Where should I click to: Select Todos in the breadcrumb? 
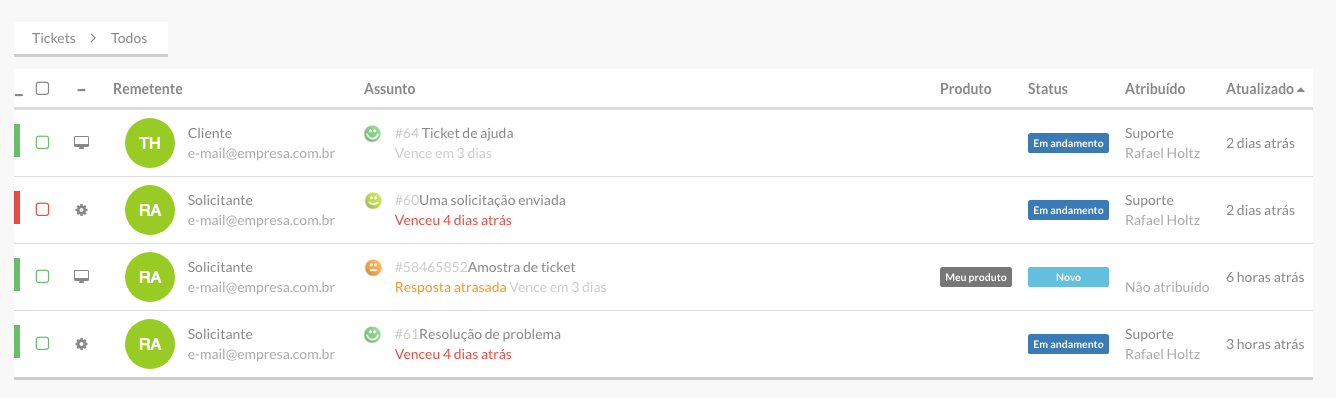[x=129, y=38]
